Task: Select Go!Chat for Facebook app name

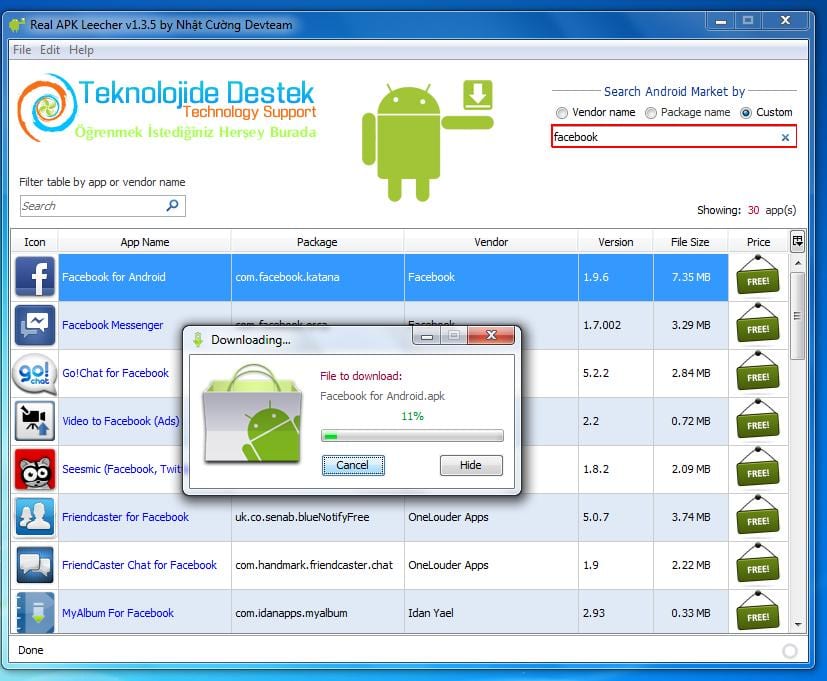Action: (116, 373)
